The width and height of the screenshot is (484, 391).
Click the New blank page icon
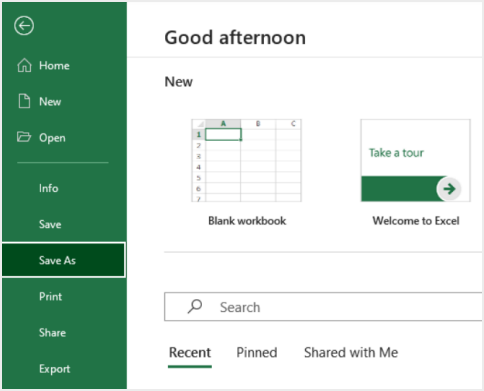(24, 101)
